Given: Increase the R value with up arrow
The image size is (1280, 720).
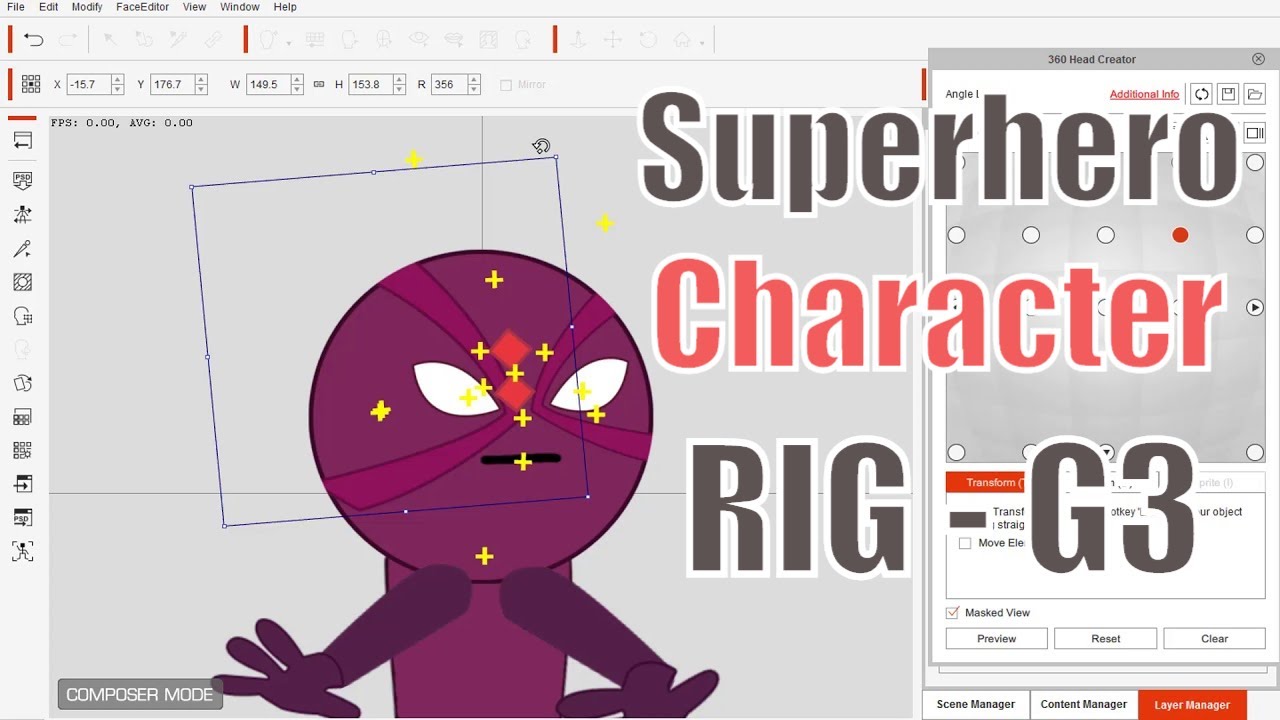Looking at the screenshot, I should [474, 80].
